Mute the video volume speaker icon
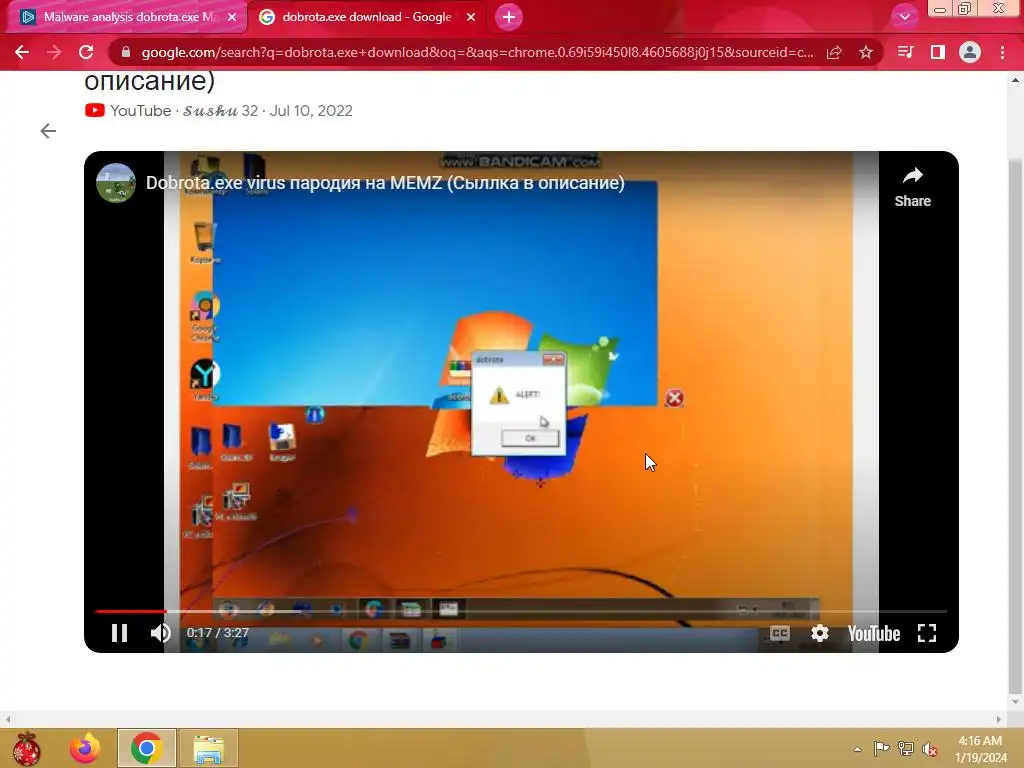Image resolution: width=1024 pixels, height=768 pixels. 160,633
